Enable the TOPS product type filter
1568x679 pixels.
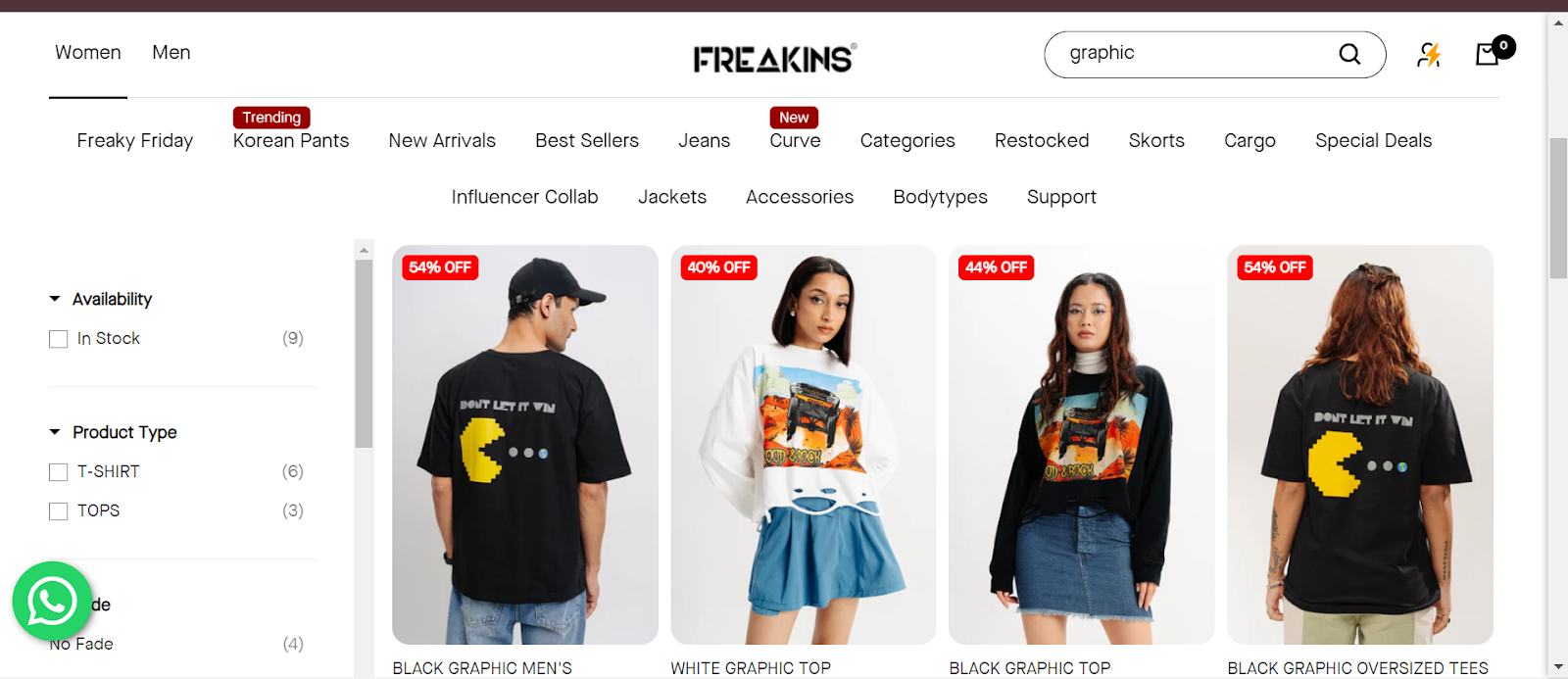point(59,511)
